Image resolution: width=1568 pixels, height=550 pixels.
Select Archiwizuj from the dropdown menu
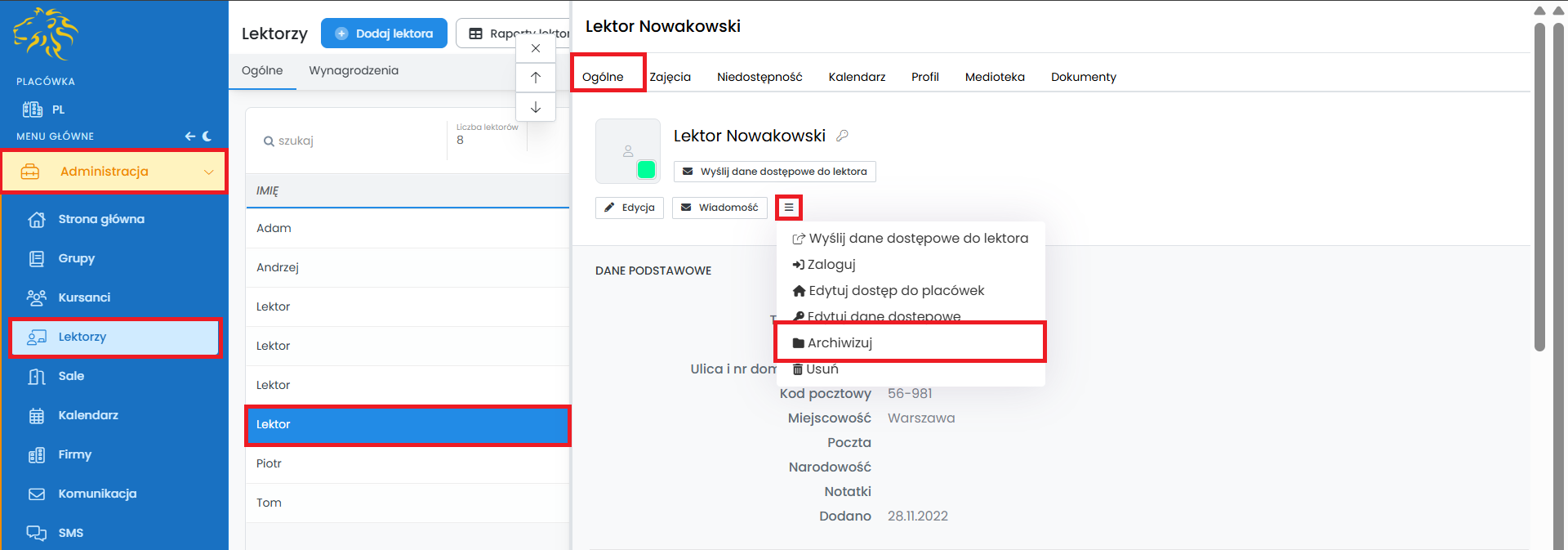click(x=840, y=342)
